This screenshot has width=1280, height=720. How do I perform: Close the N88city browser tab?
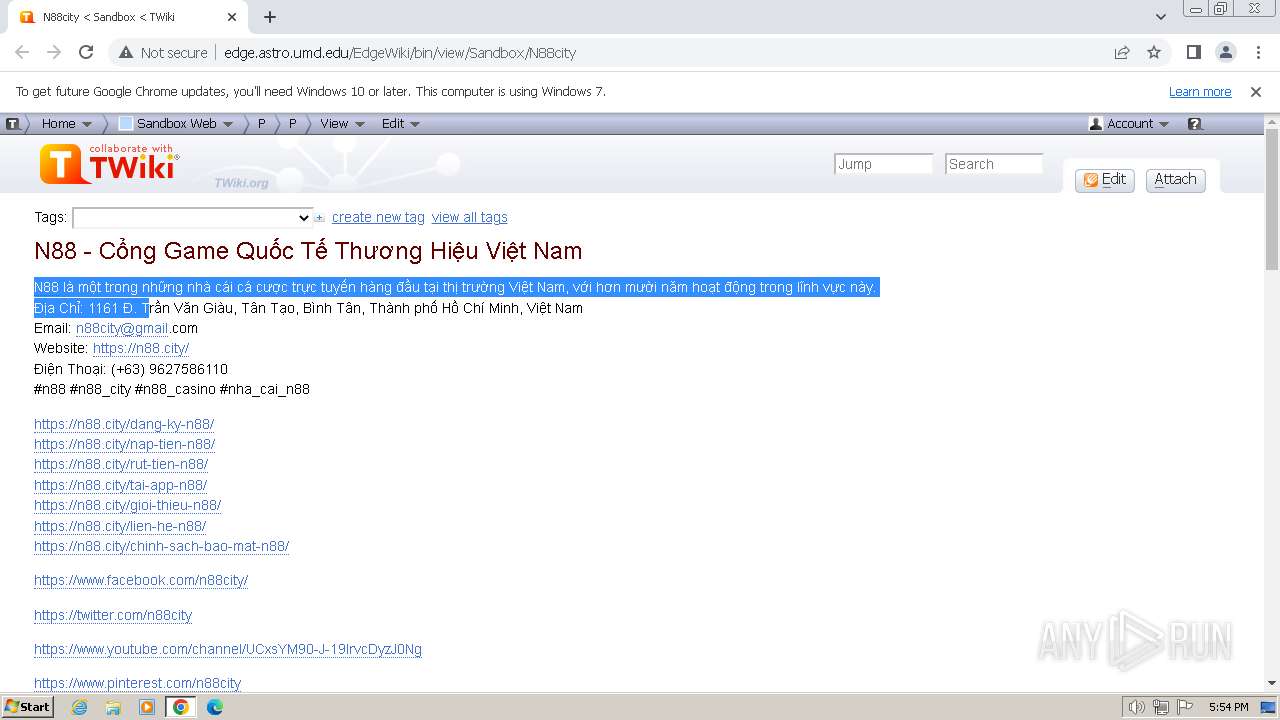(232, 17)
